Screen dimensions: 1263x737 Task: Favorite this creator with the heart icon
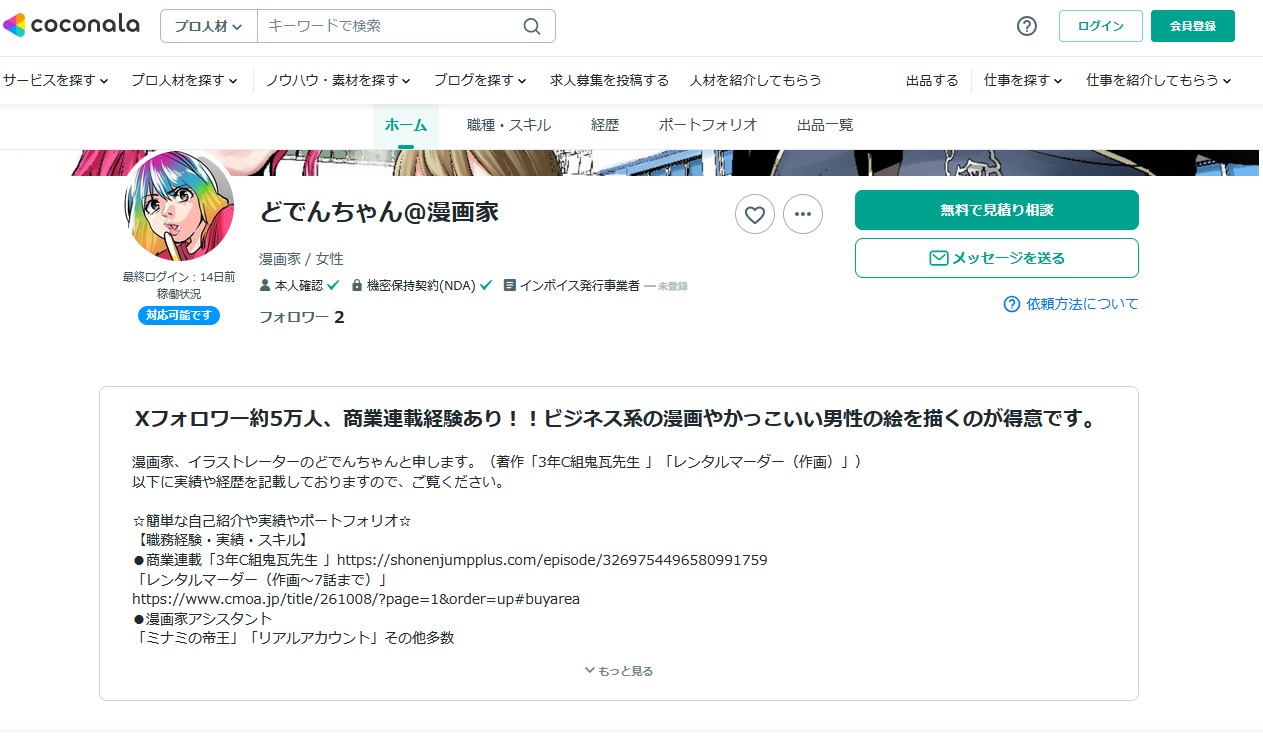click(x=755, y=214)
